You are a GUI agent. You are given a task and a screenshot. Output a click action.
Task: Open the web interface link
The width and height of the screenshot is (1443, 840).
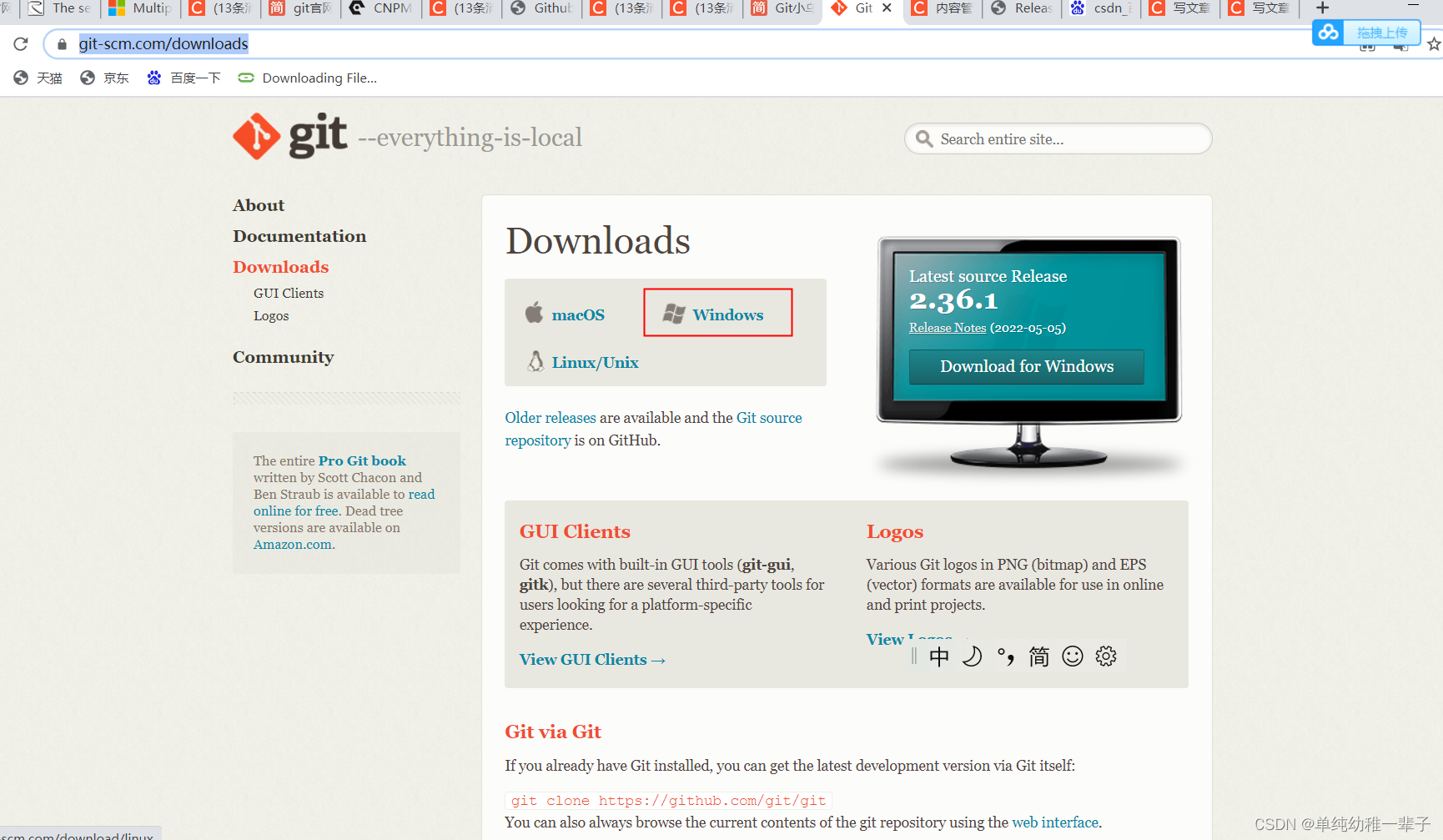[x=1055, y=822]
